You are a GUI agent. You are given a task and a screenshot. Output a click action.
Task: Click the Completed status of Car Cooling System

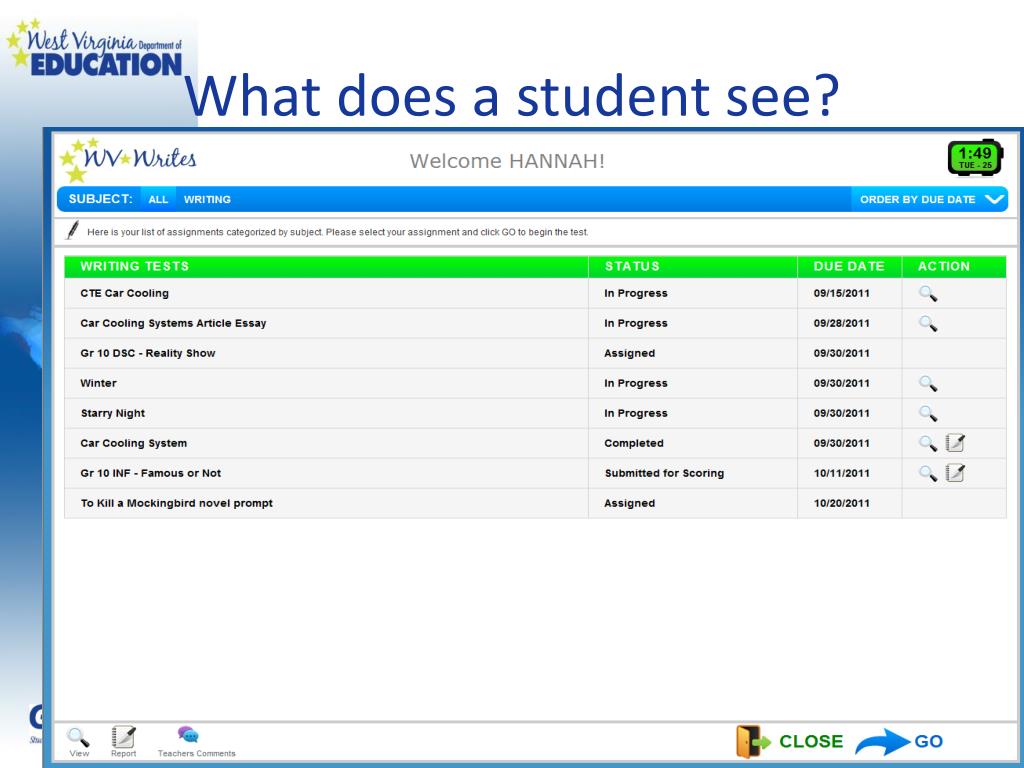pyautogui.click(x=633, y=443)
